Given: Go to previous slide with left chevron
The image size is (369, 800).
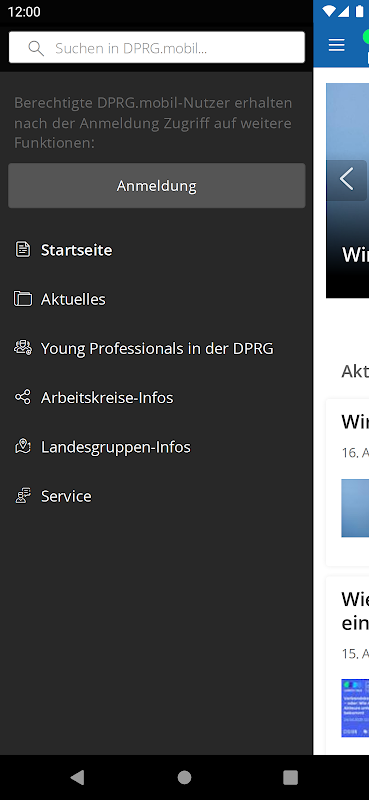Looking at the screenshot, I should [x=347, y=180].
